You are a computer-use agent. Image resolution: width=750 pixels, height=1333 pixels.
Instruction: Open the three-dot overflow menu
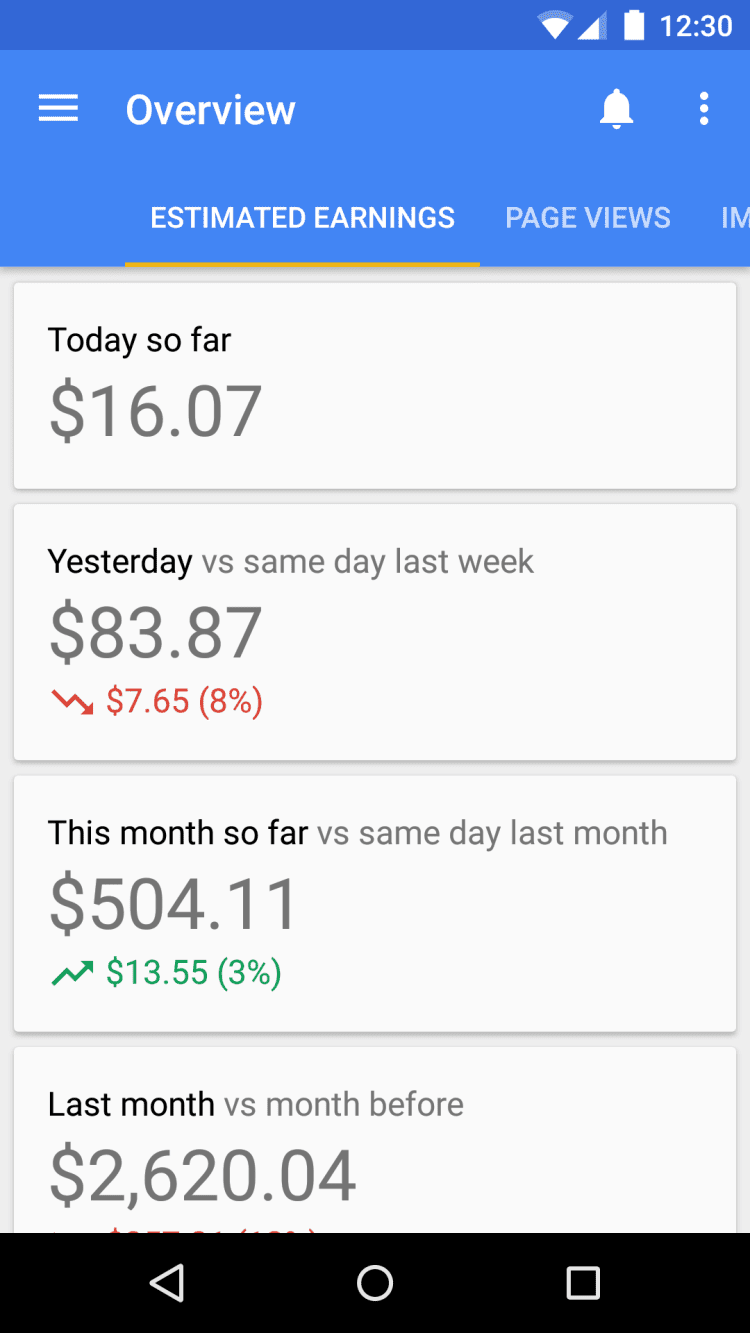(704, 109)
